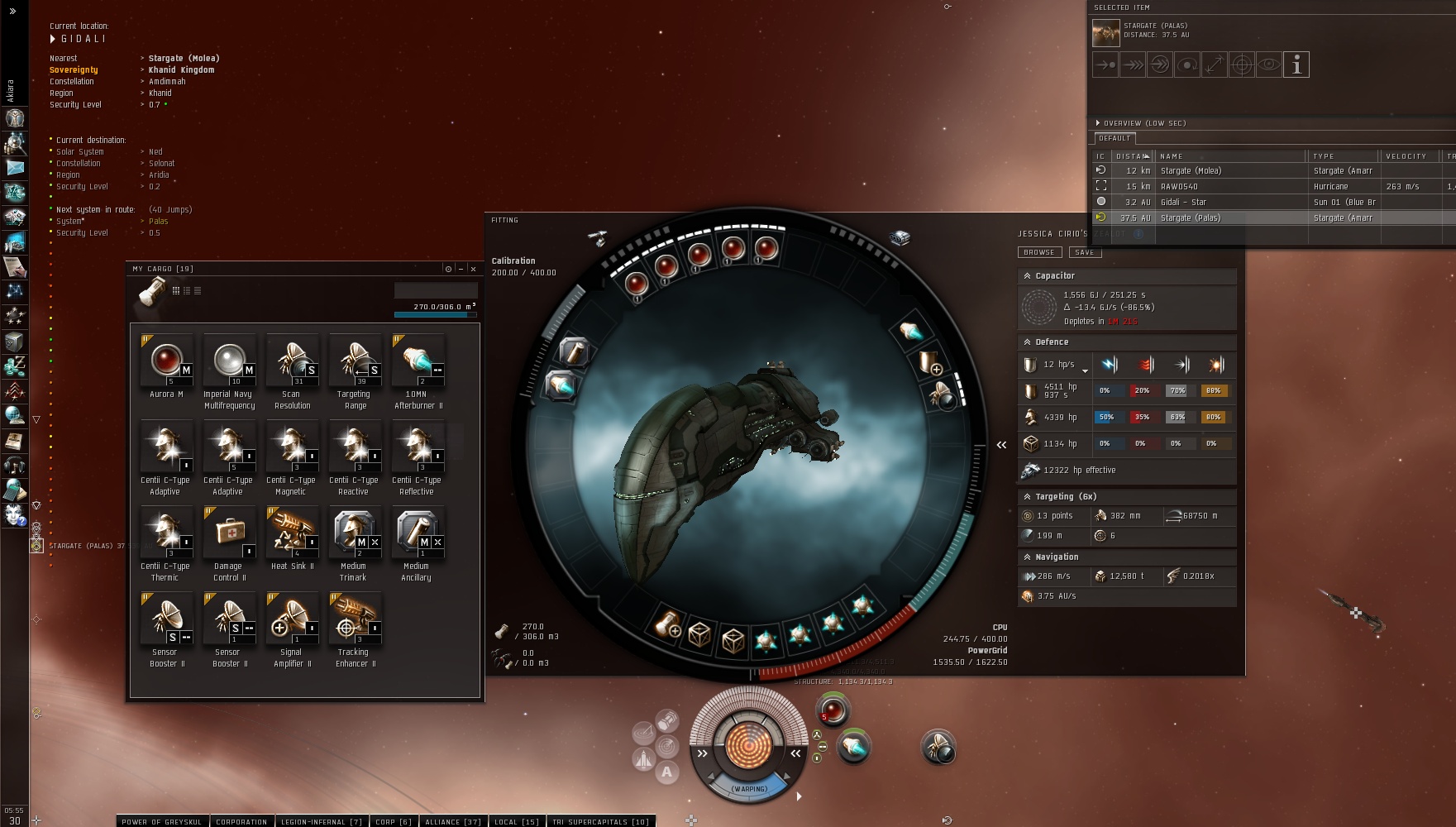1456x827 pixels.
Task: Toggle the small square HUD button
Action: point(817,758)
